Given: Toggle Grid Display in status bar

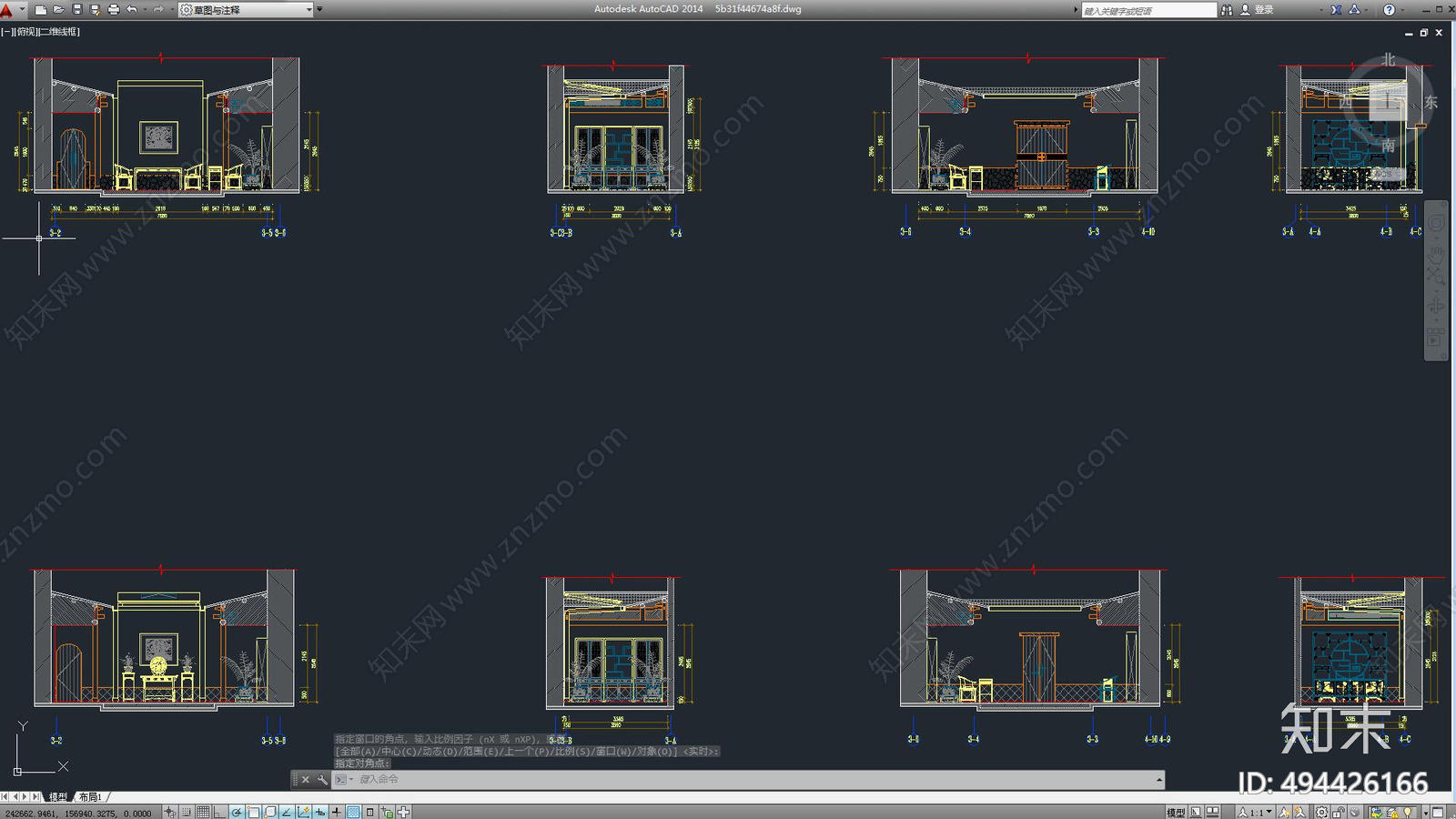Looking at the screenshot, I should pyautogui.click(x=203, y=812).
